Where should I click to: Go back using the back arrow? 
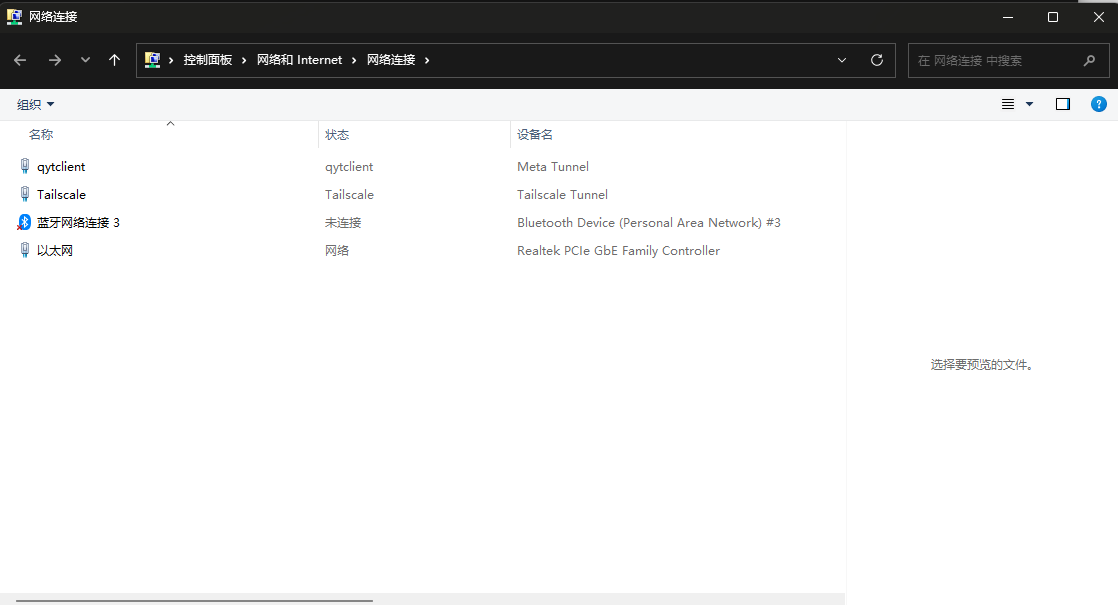click(x=20, y=61)
